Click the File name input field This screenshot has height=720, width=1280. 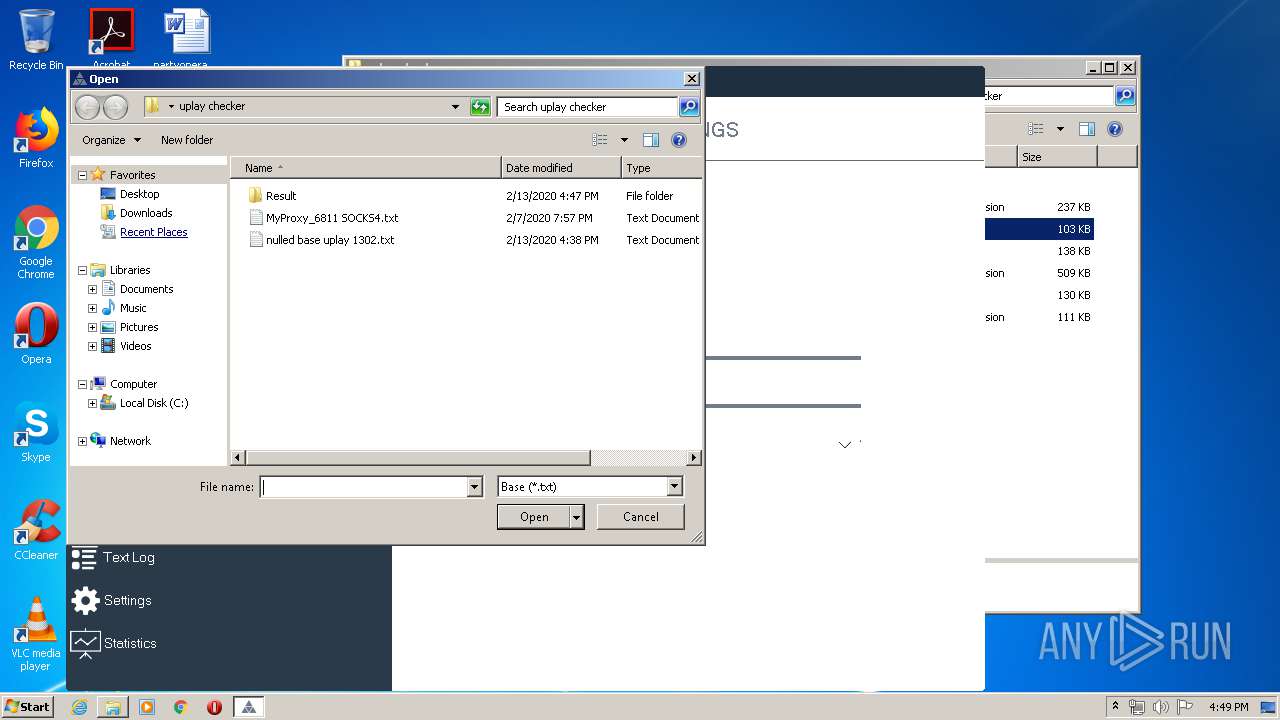363,487
